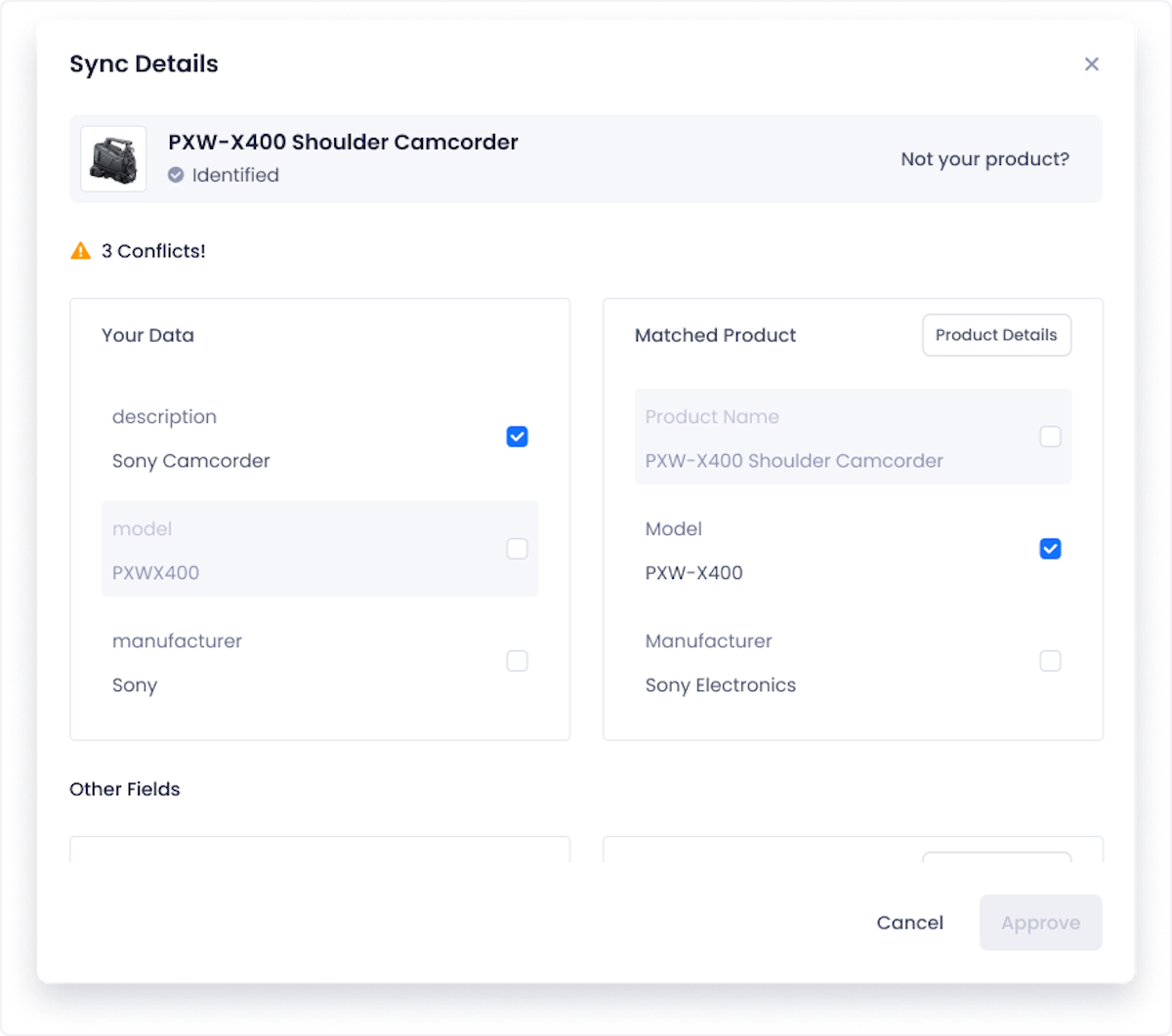Click the 'Other Fields' heading
The image size is (1172, 1036).
(125, 789)
